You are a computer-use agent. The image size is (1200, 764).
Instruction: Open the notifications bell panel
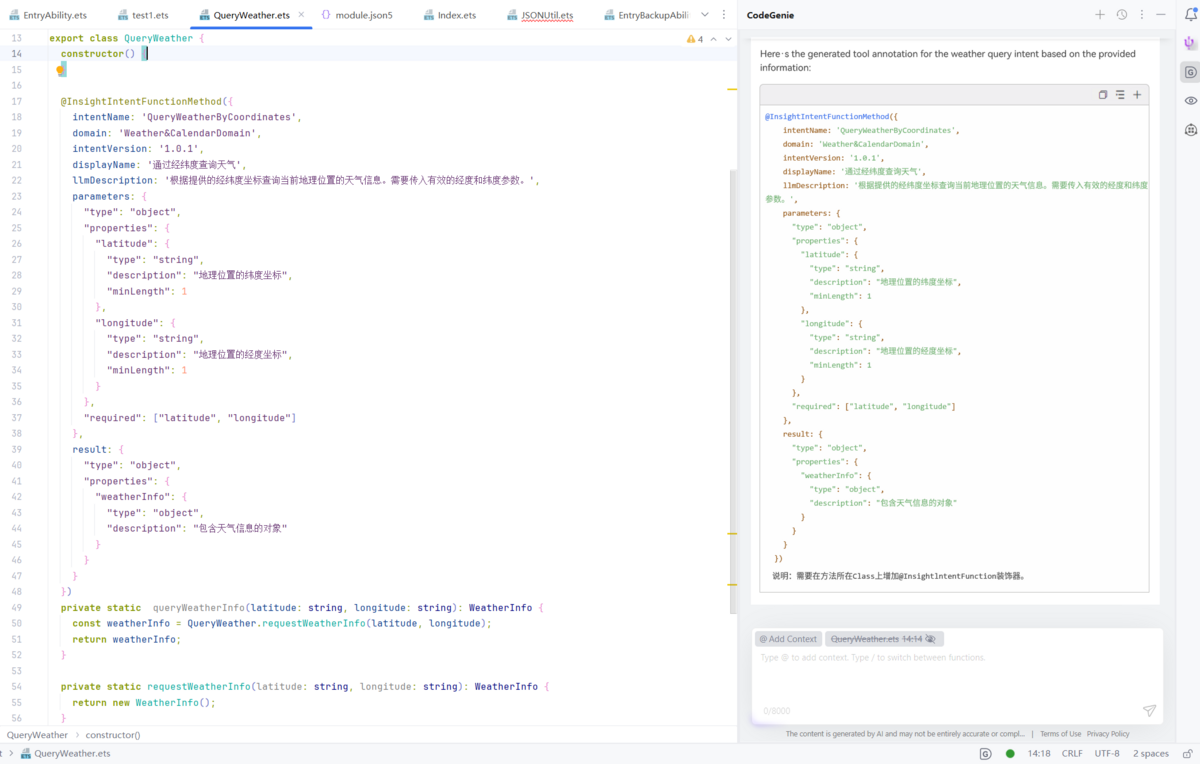point(1190,15)
